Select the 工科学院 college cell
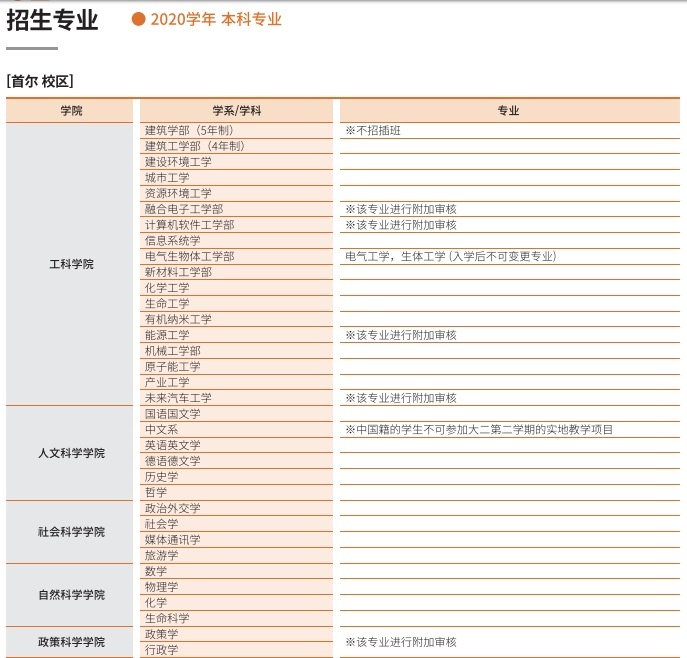Viewport: 687px width, 658px height. coord(70,265)
